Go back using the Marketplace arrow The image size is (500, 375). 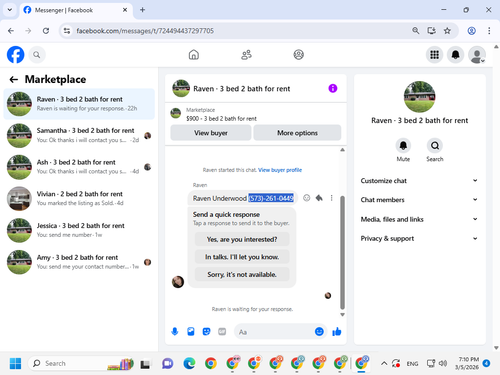[13, 79]
